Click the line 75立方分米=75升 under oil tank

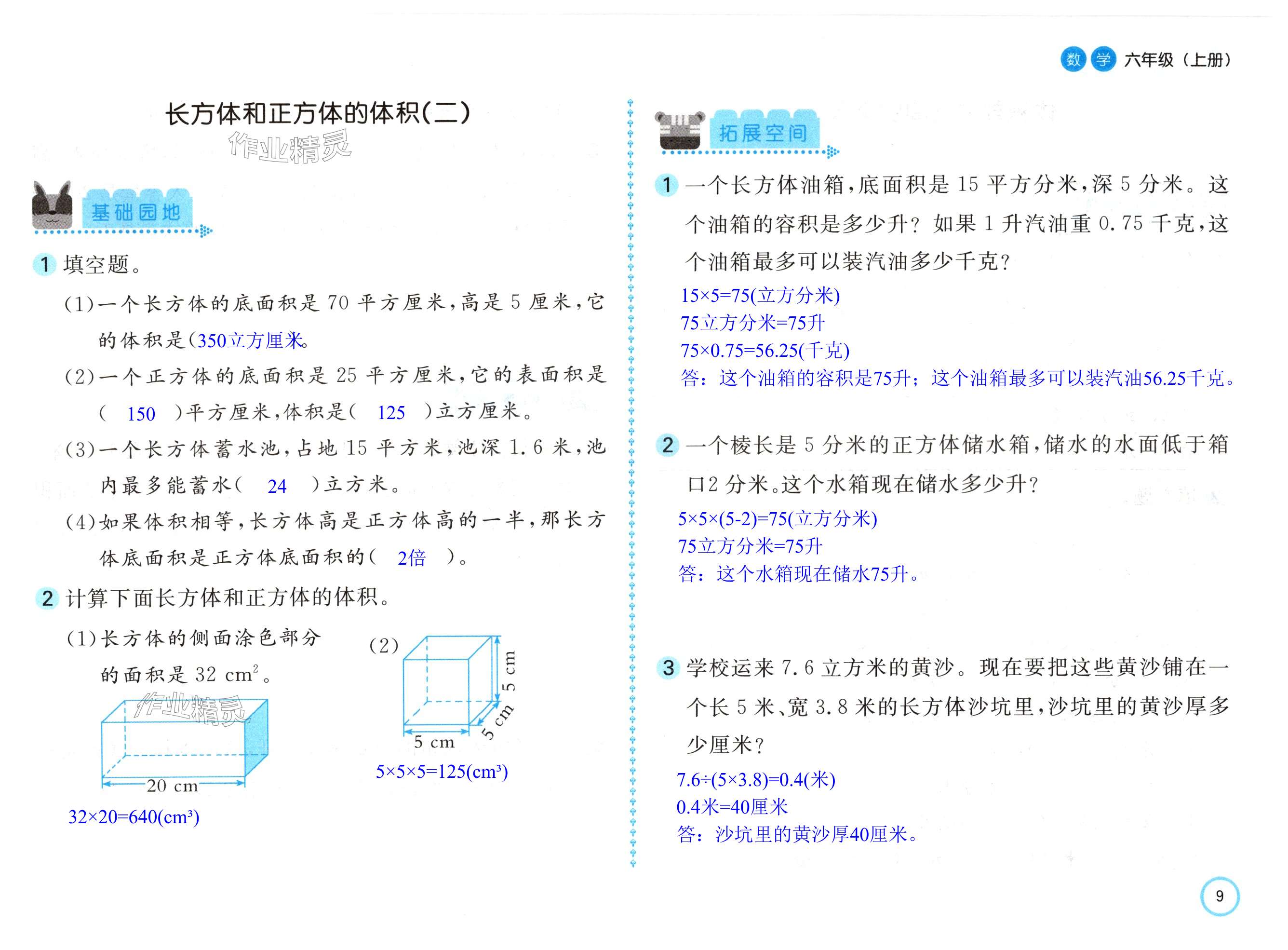(753, 323)
